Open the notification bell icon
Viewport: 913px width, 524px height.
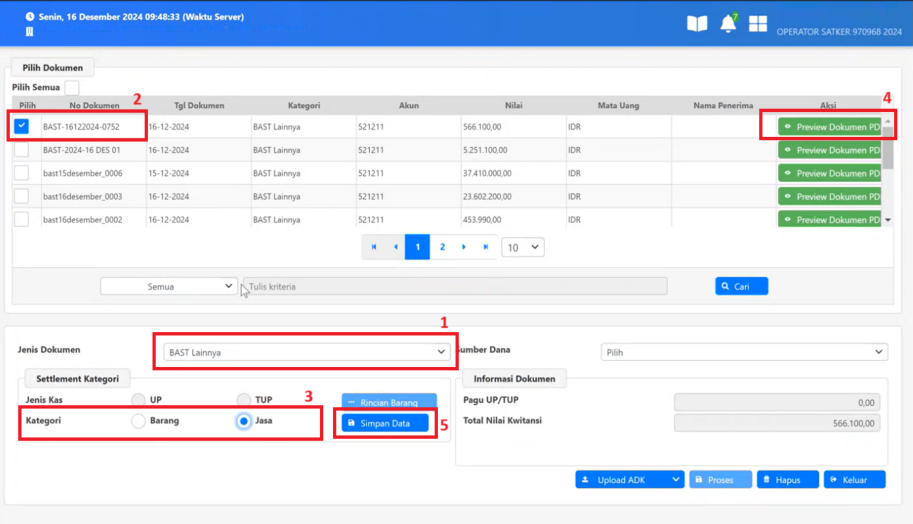coord(728,24)
